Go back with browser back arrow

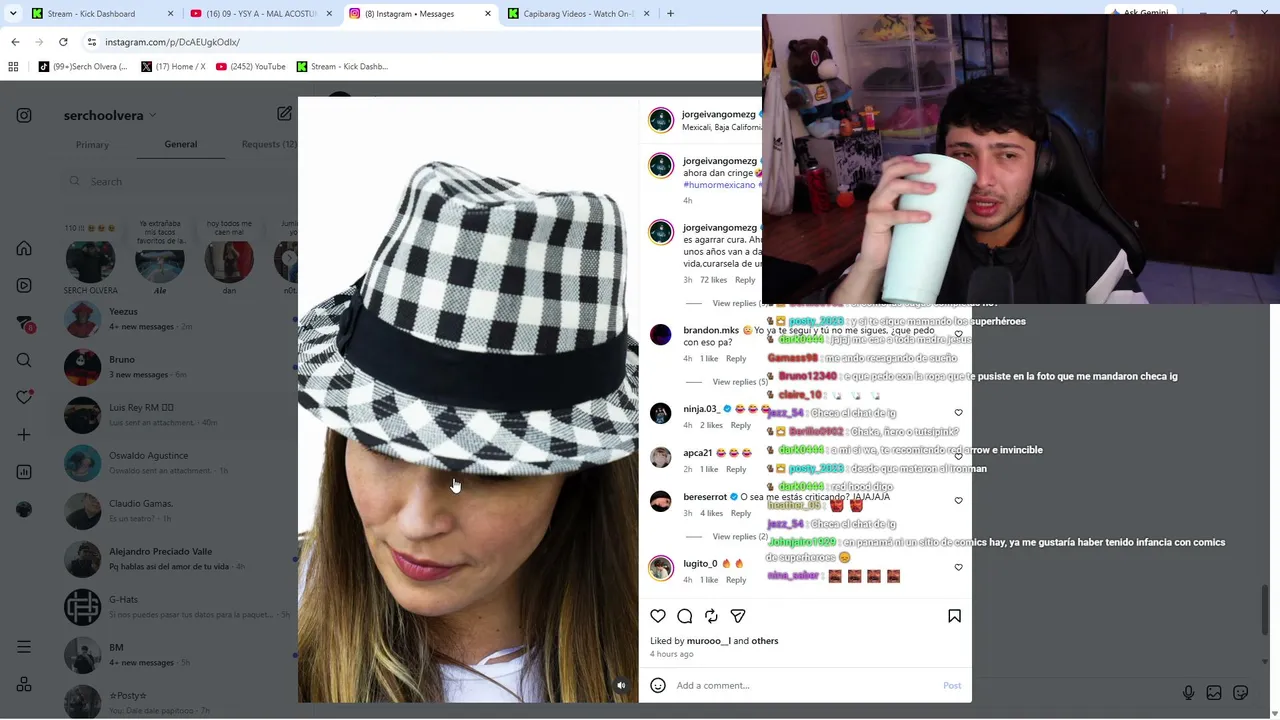15,42
